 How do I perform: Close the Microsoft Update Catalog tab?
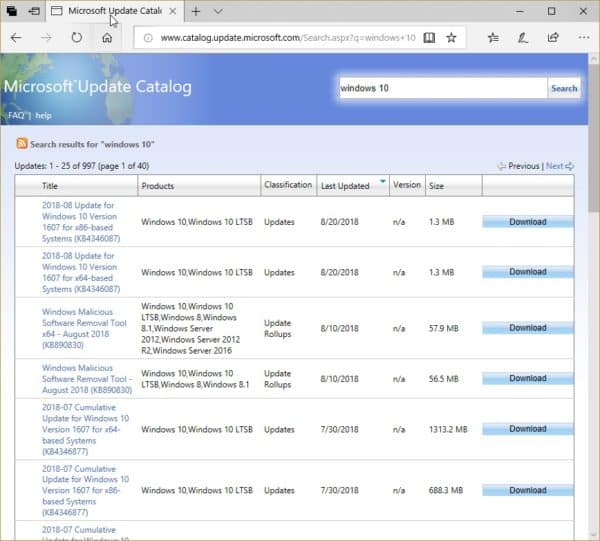tap(173, 11)
